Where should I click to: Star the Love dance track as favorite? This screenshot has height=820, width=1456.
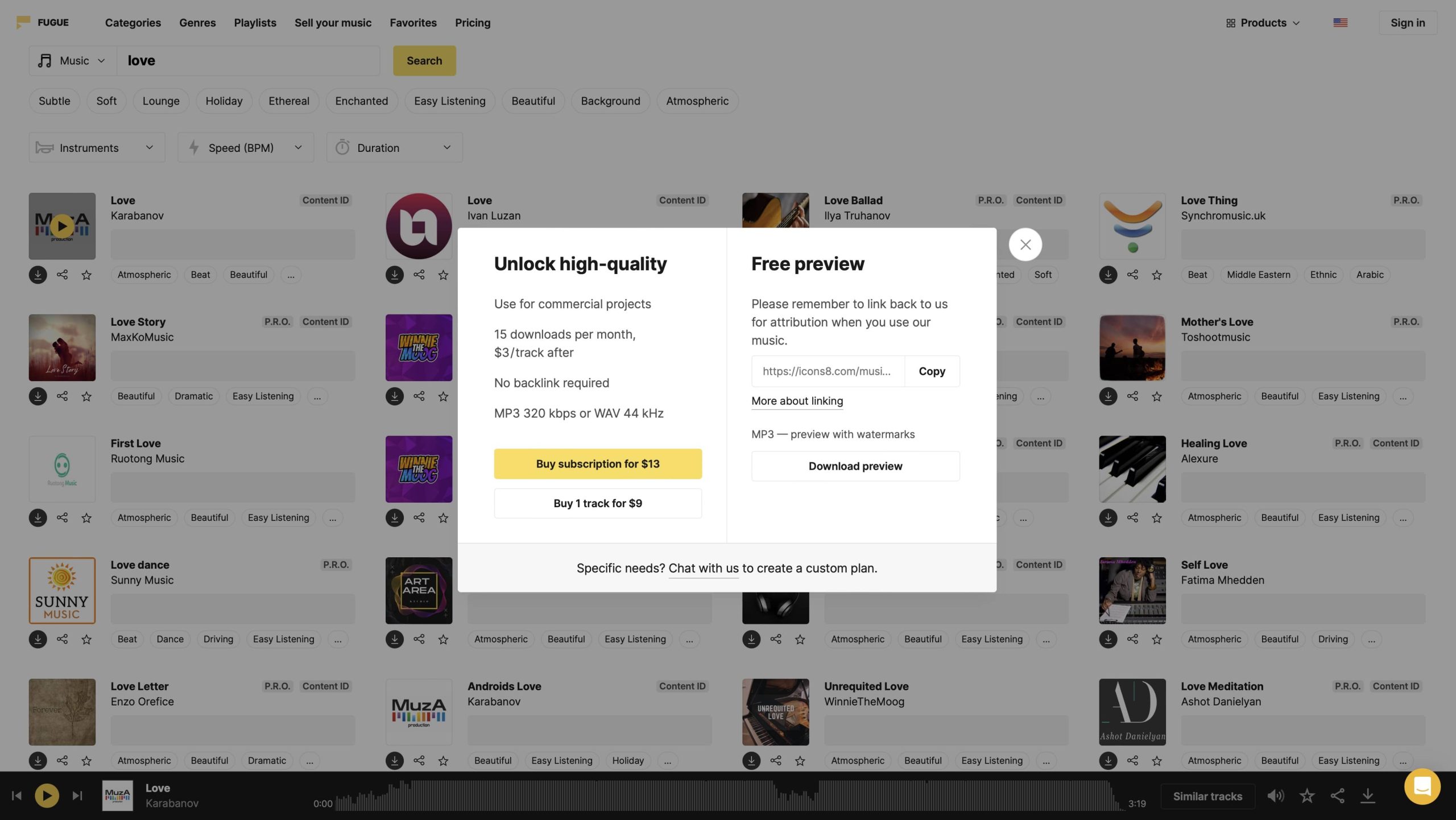click(x=86, y=639)
